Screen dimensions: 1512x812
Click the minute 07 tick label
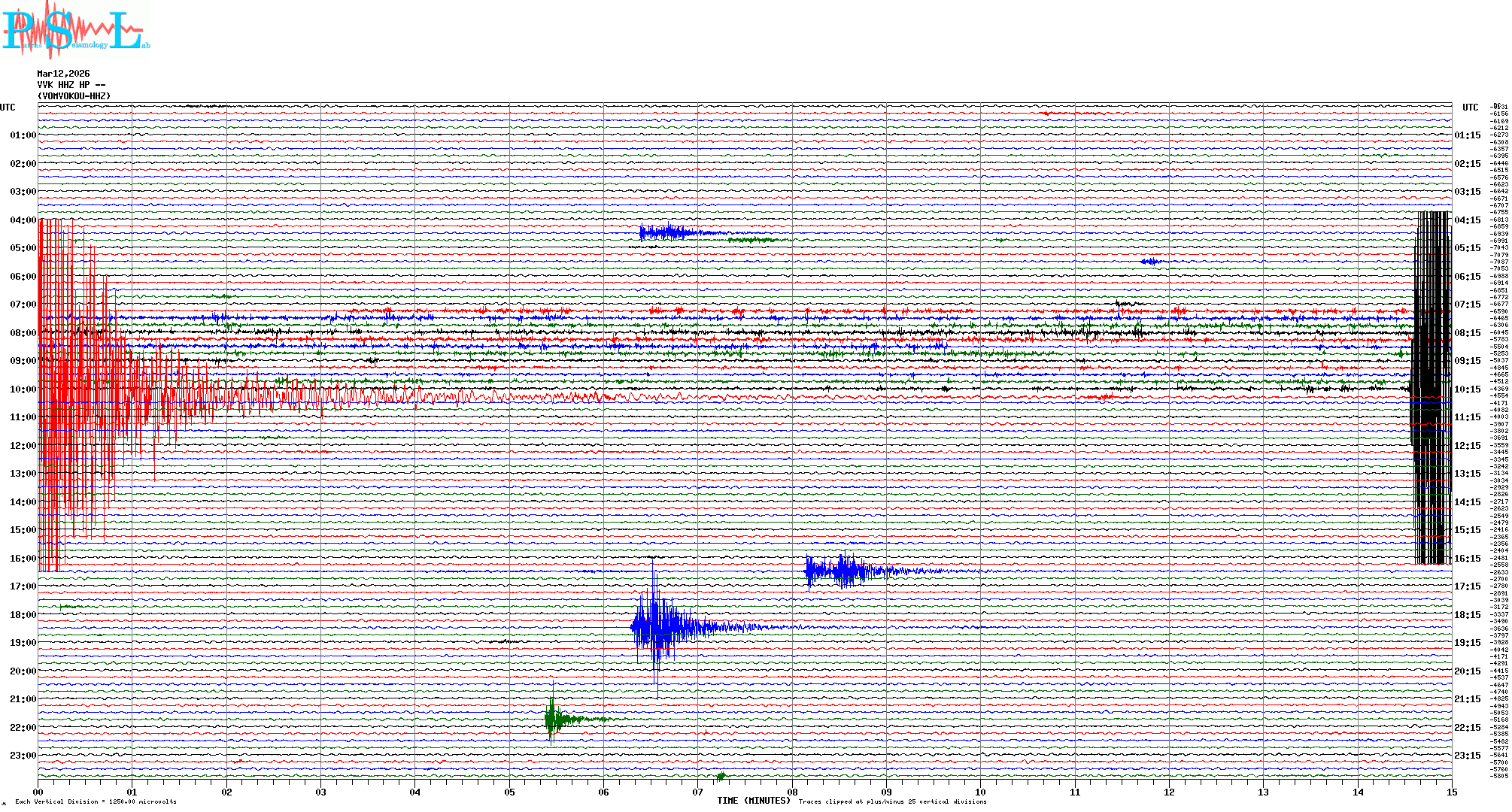click(x=698, y=792)
